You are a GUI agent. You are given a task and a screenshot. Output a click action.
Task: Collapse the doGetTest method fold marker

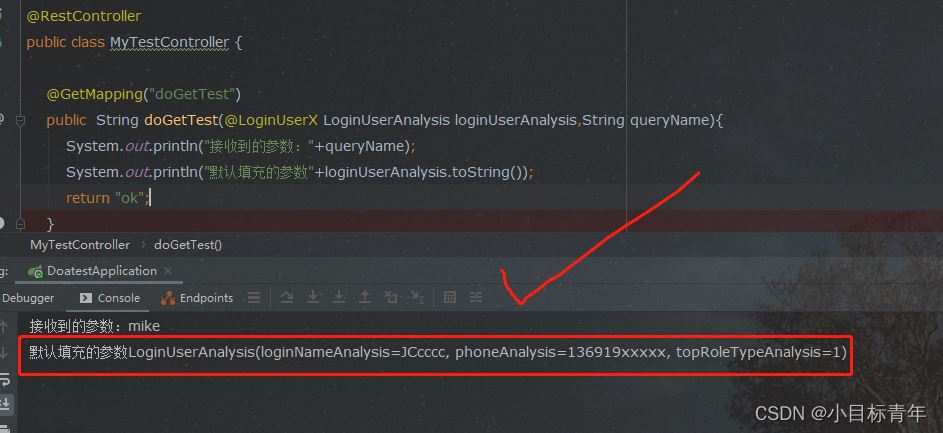[x=20, y=120]
